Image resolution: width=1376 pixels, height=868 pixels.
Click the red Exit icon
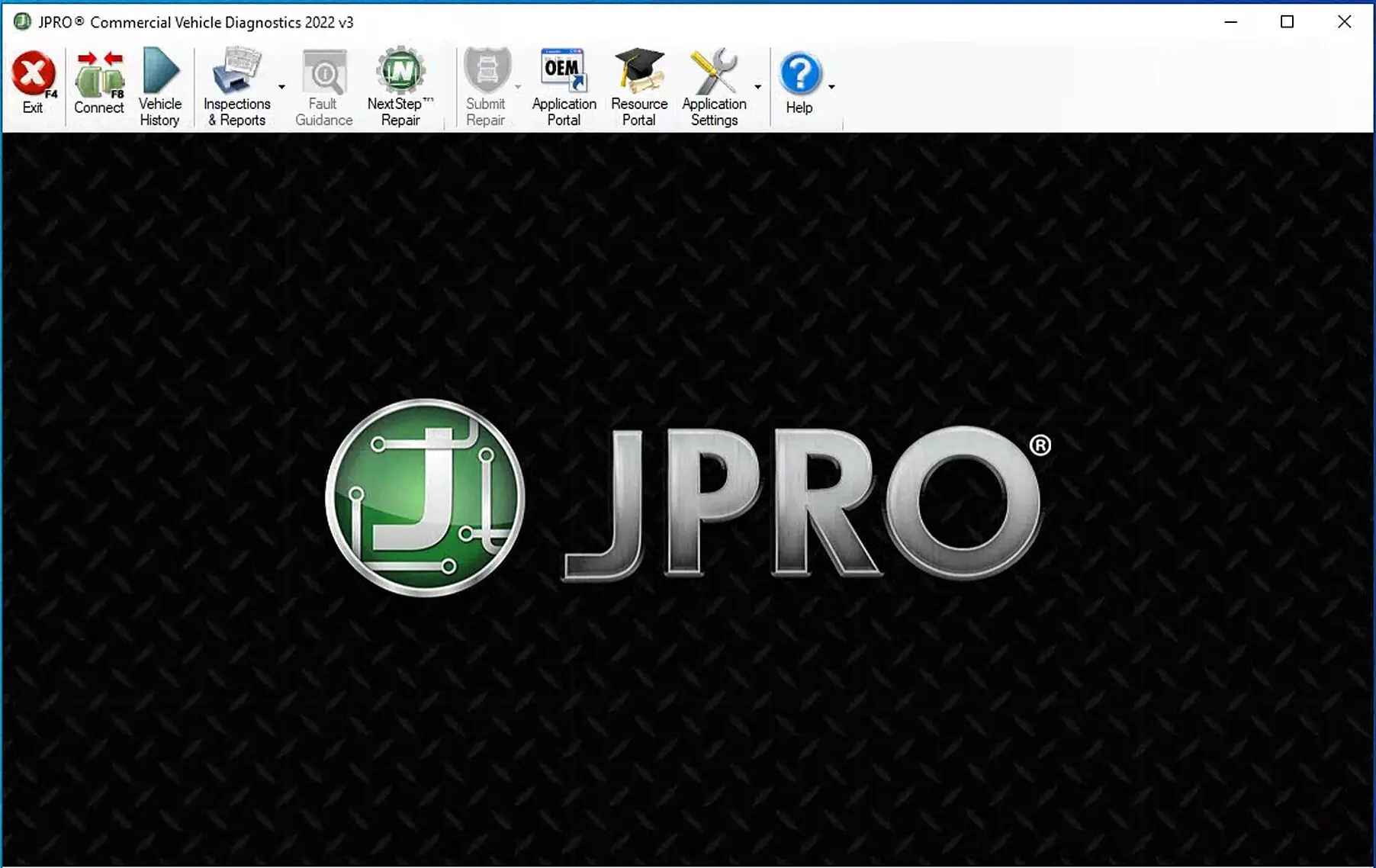tap(34, 75)
